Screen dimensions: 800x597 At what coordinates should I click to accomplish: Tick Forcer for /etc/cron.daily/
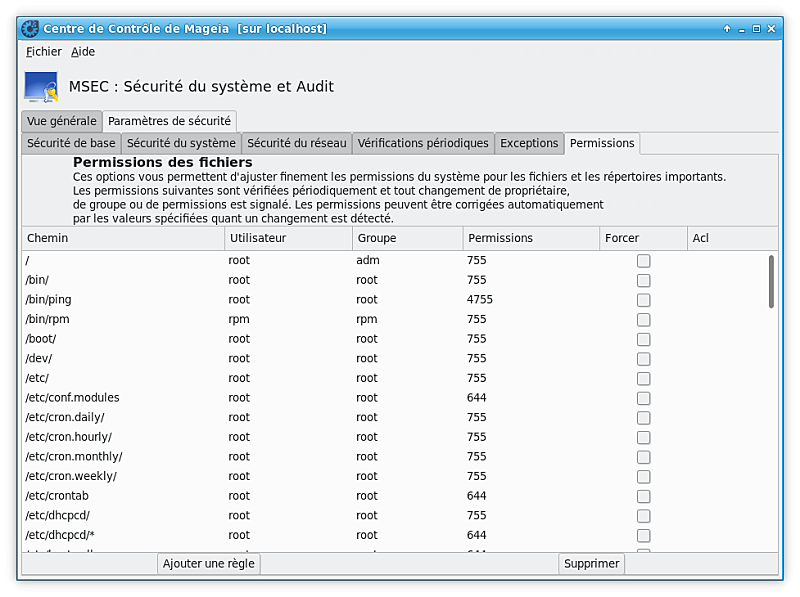coord(643,418)
